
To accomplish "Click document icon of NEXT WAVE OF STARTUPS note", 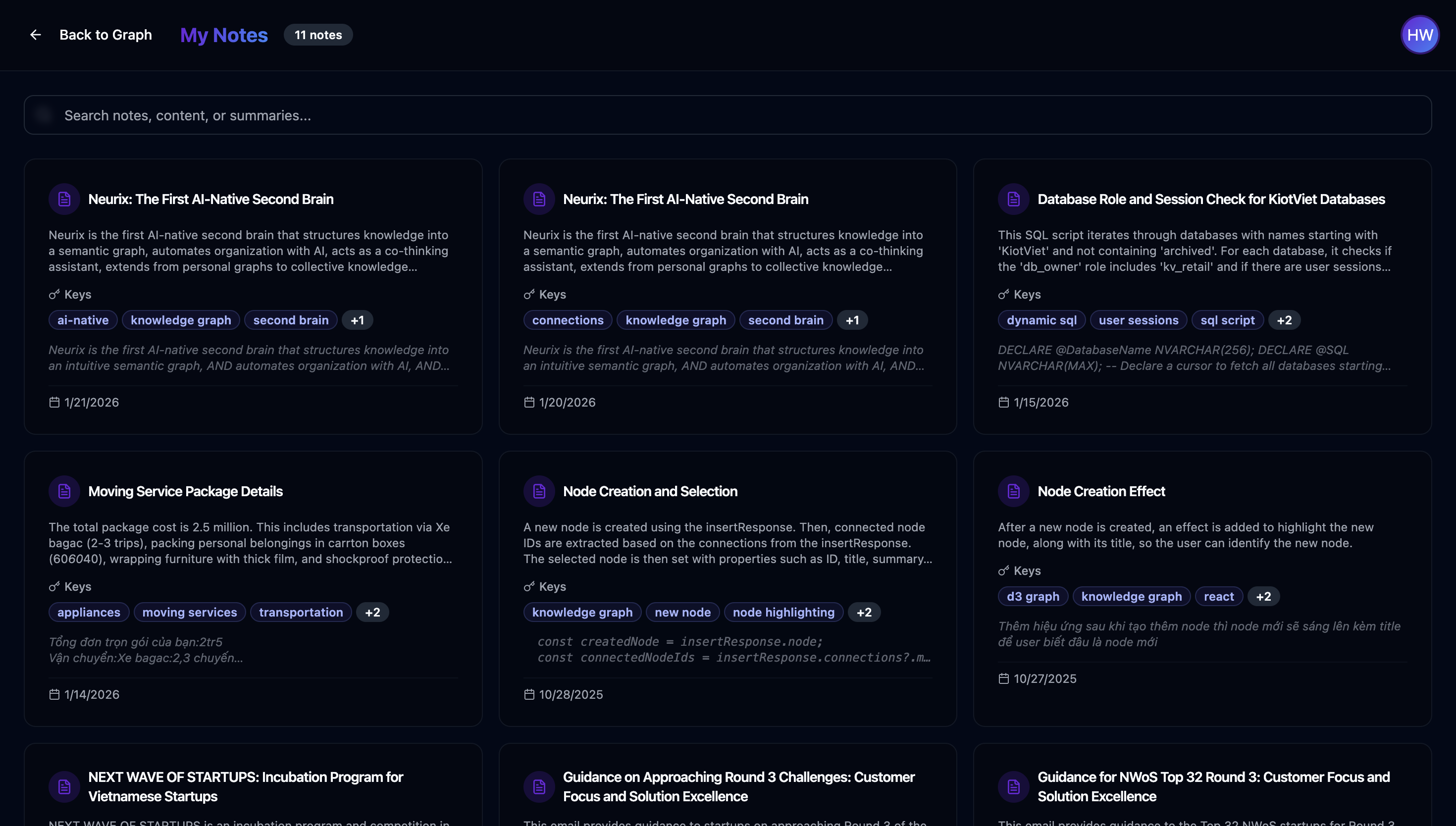I will 64,786.
